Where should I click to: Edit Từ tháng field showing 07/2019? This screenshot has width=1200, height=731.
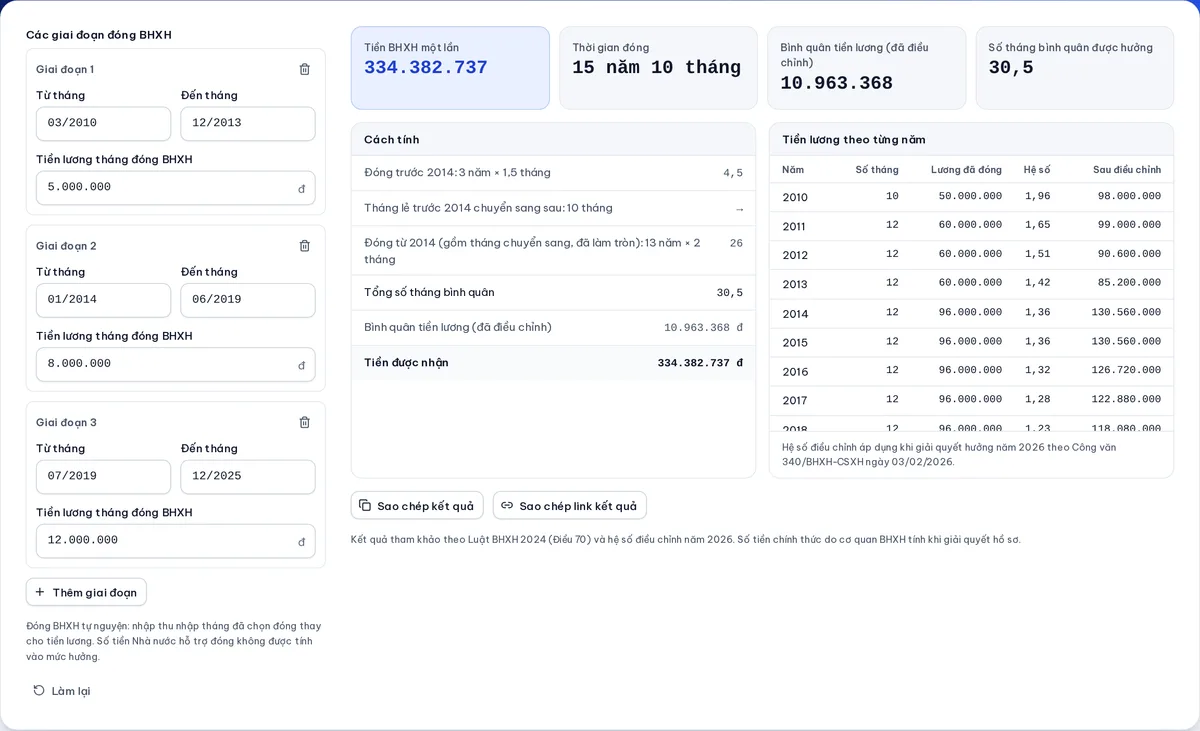pos(103,476)
